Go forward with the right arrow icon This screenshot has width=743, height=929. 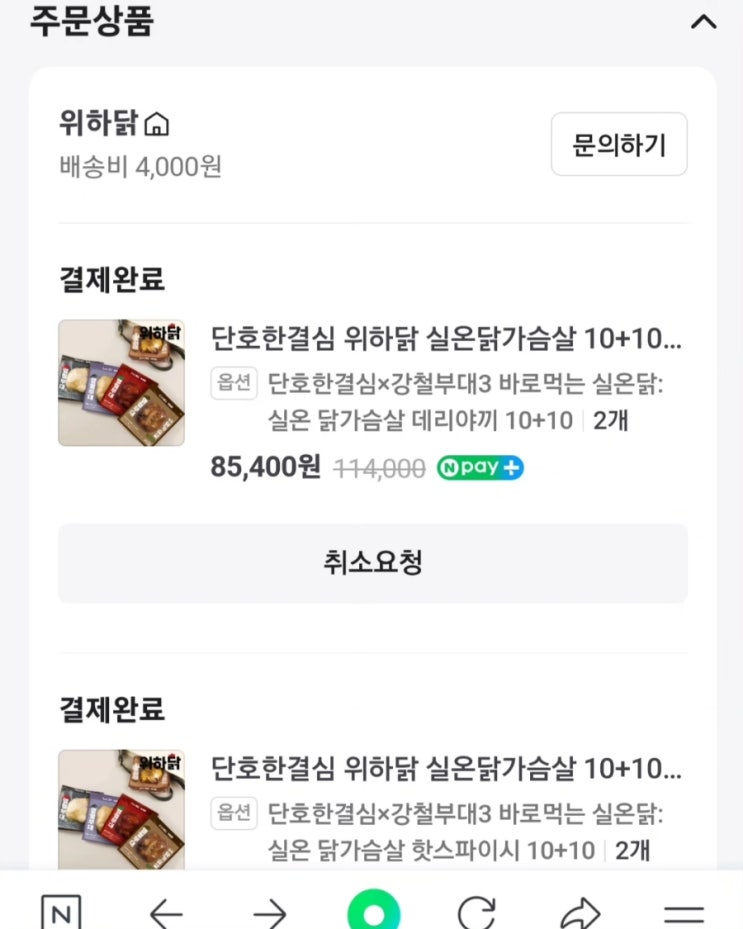pos(269,912)
